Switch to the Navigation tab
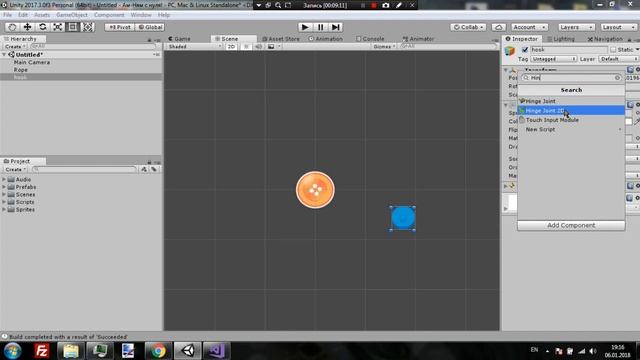Screen dimensions: 640x360 point(605,39)
